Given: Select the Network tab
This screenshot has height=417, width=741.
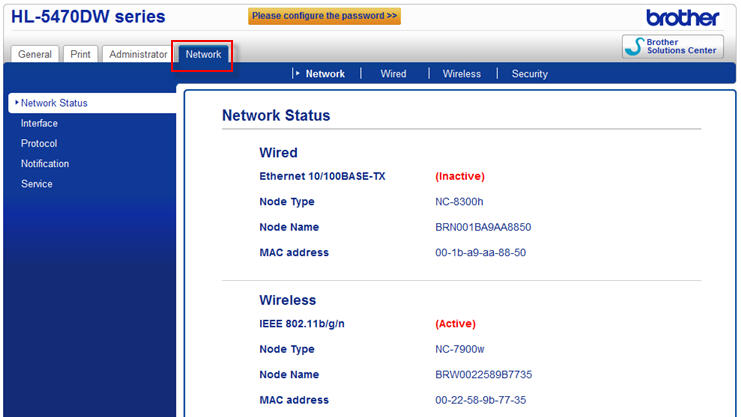Looking at the screenshot, I should pos(203,54).
